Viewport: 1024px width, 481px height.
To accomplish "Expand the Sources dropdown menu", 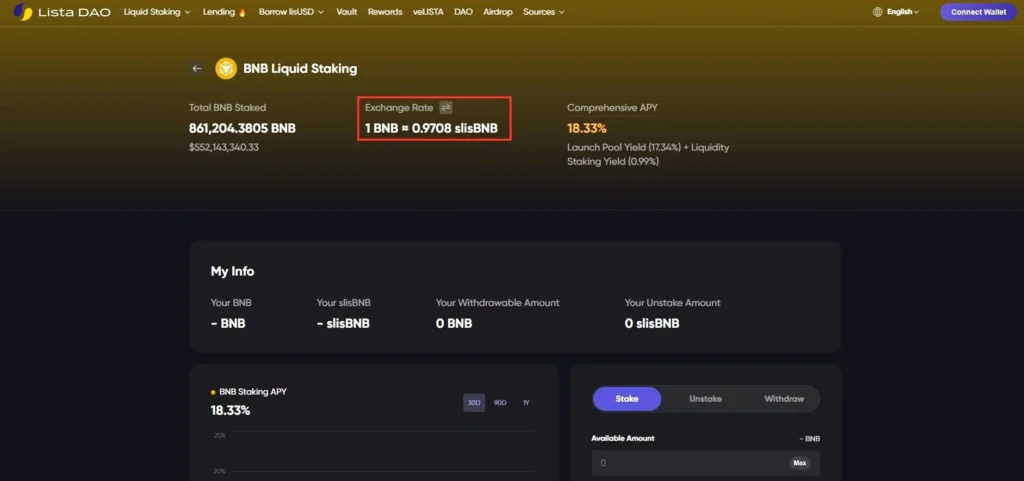I will (x=544, y=12).
